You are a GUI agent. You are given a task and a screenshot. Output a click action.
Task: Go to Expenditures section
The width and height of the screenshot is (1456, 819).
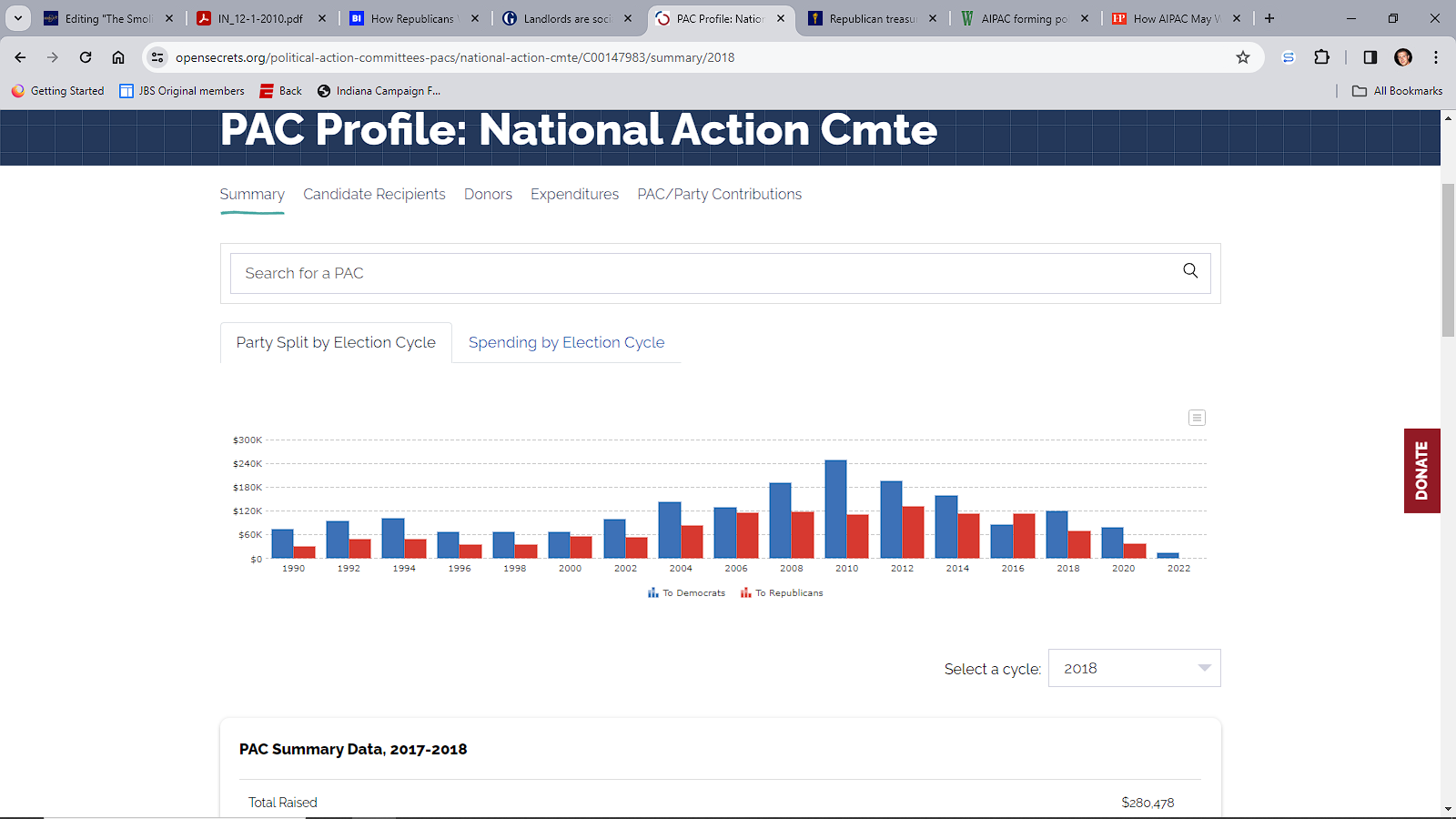click(574, 194)
